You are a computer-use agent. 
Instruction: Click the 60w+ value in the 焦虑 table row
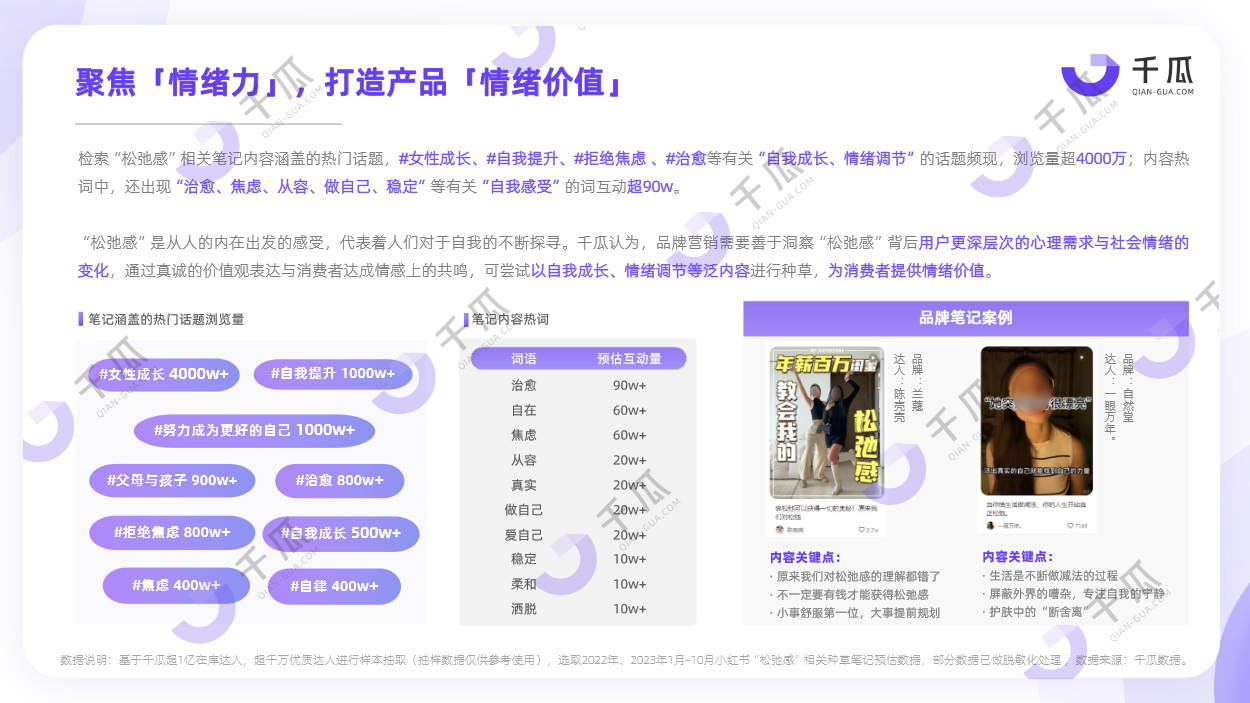(x=629, y=435)
